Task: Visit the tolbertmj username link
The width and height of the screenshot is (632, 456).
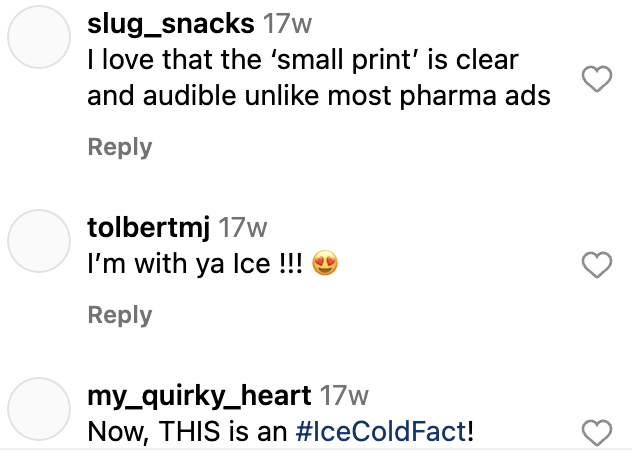Action: tap(148, 228)
